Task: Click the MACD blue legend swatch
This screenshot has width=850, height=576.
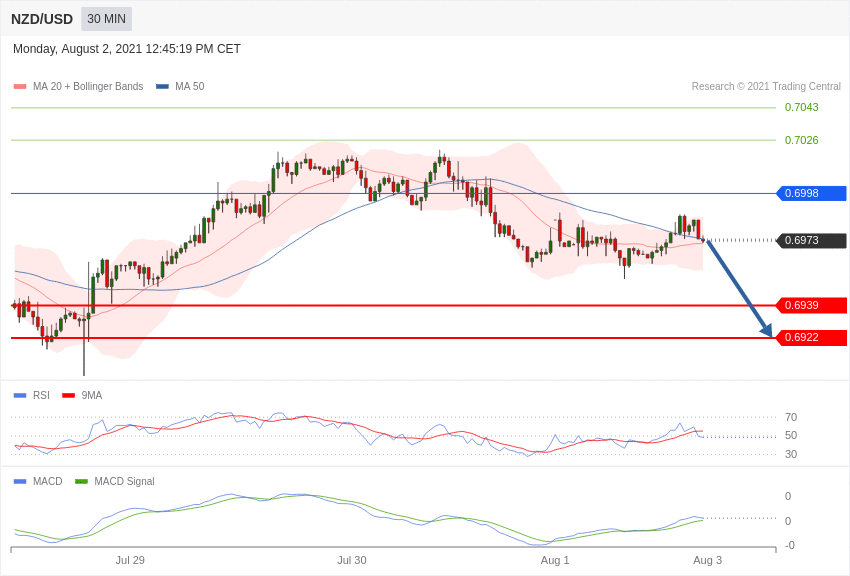Action: (x=20, y=481)
